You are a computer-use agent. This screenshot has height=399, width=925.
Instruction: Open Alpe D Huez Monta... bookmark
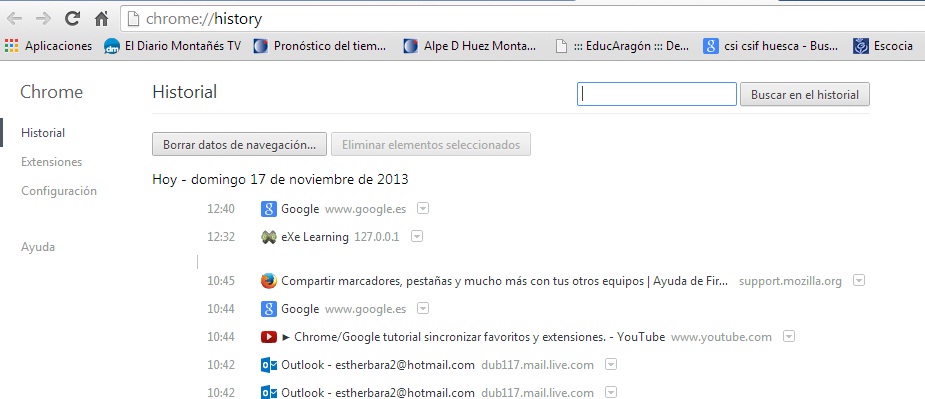[470, 45]
